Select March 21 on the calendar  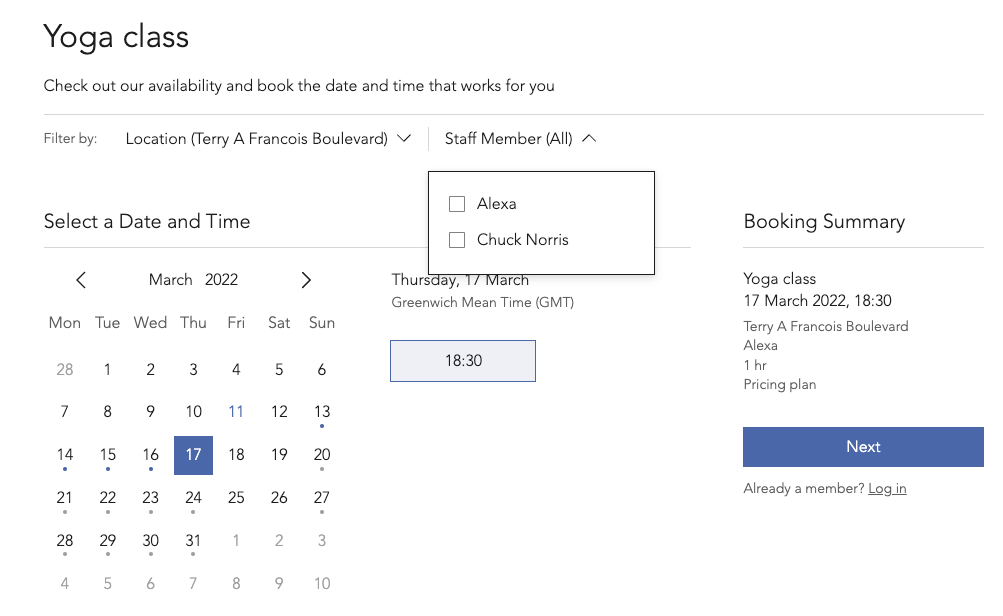(65, 498)
